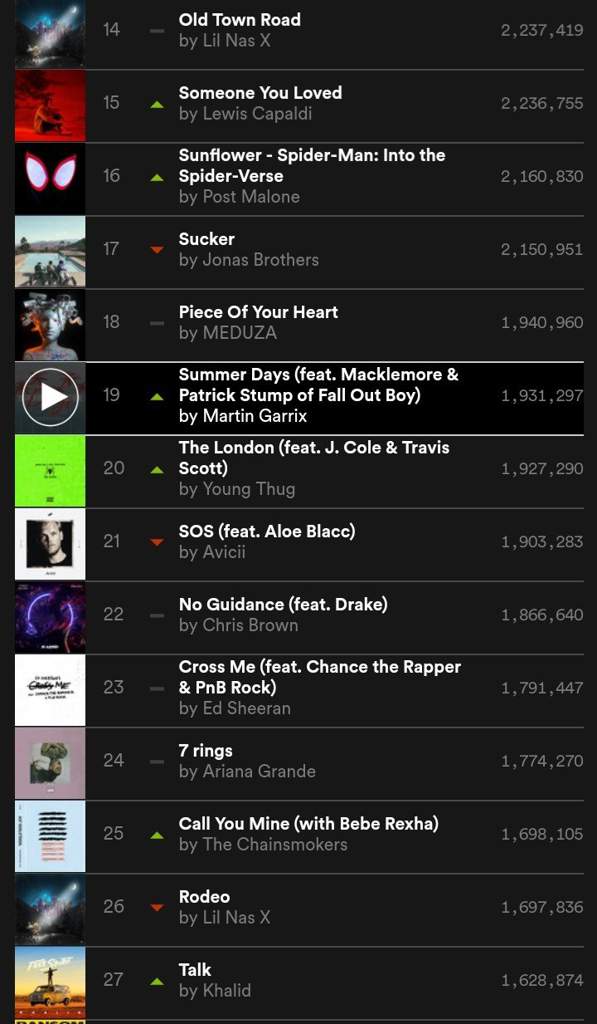Screen dimensions: 597x1024
Task: Click up trend arrow for Call You Mine
Action: (x=157, y=835)
